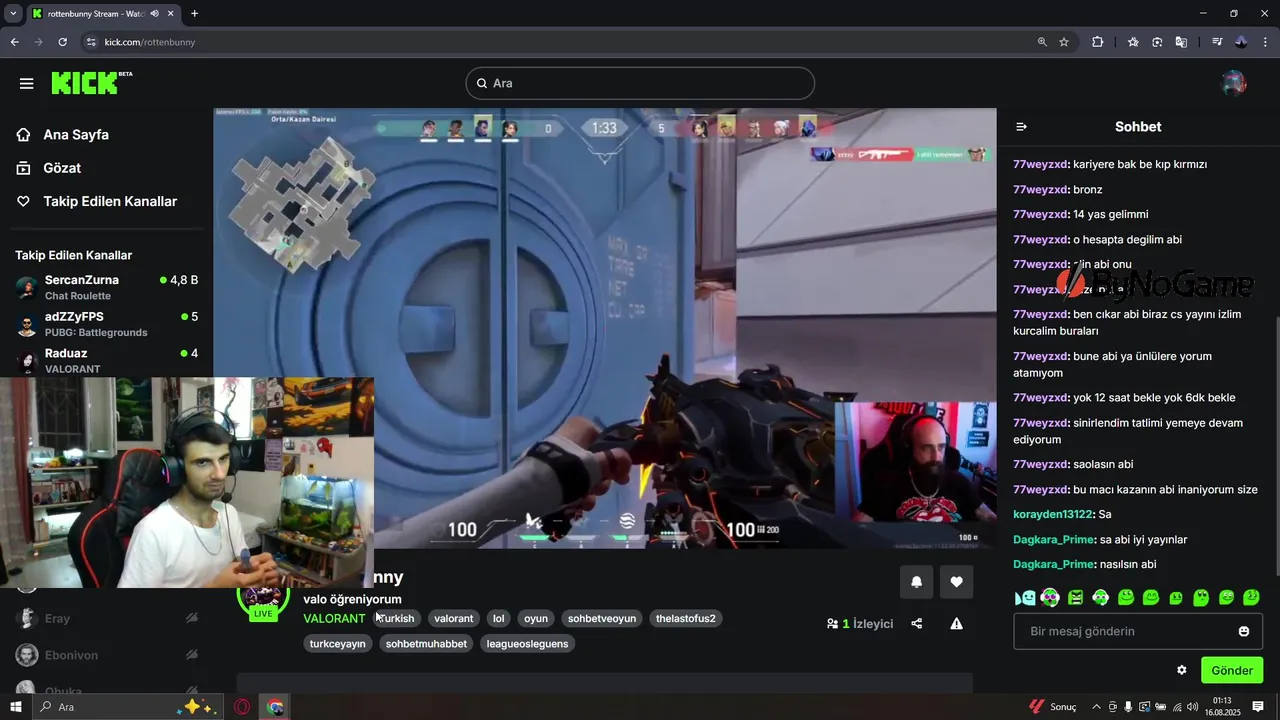The width and height of the screenshot is (1280, 720).
Task: Collapse the Sohbet chat panel
Action: (1021, 127)
